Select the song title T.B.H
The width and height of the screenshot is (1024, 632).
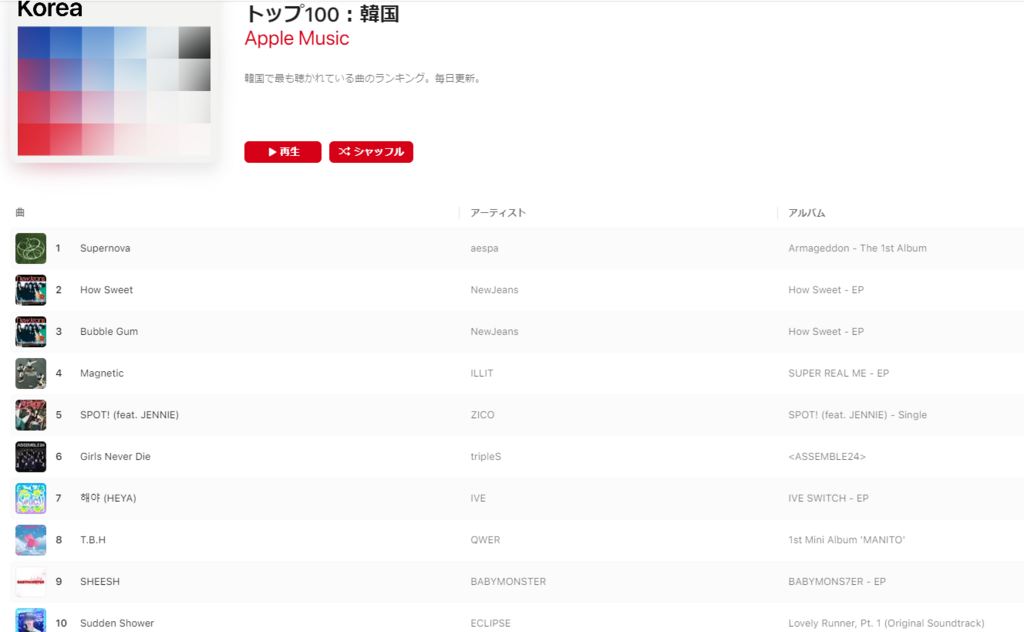point(93,540)
